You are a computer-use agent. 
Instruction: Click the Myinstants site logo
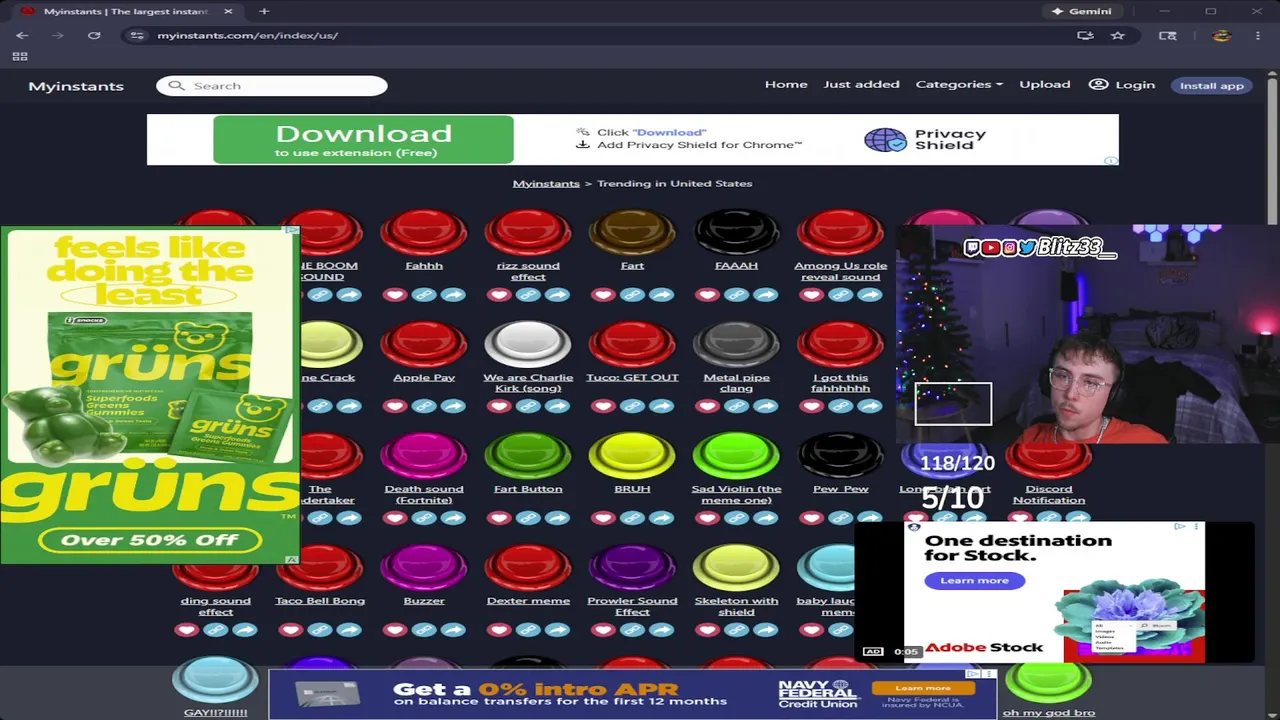76,86
